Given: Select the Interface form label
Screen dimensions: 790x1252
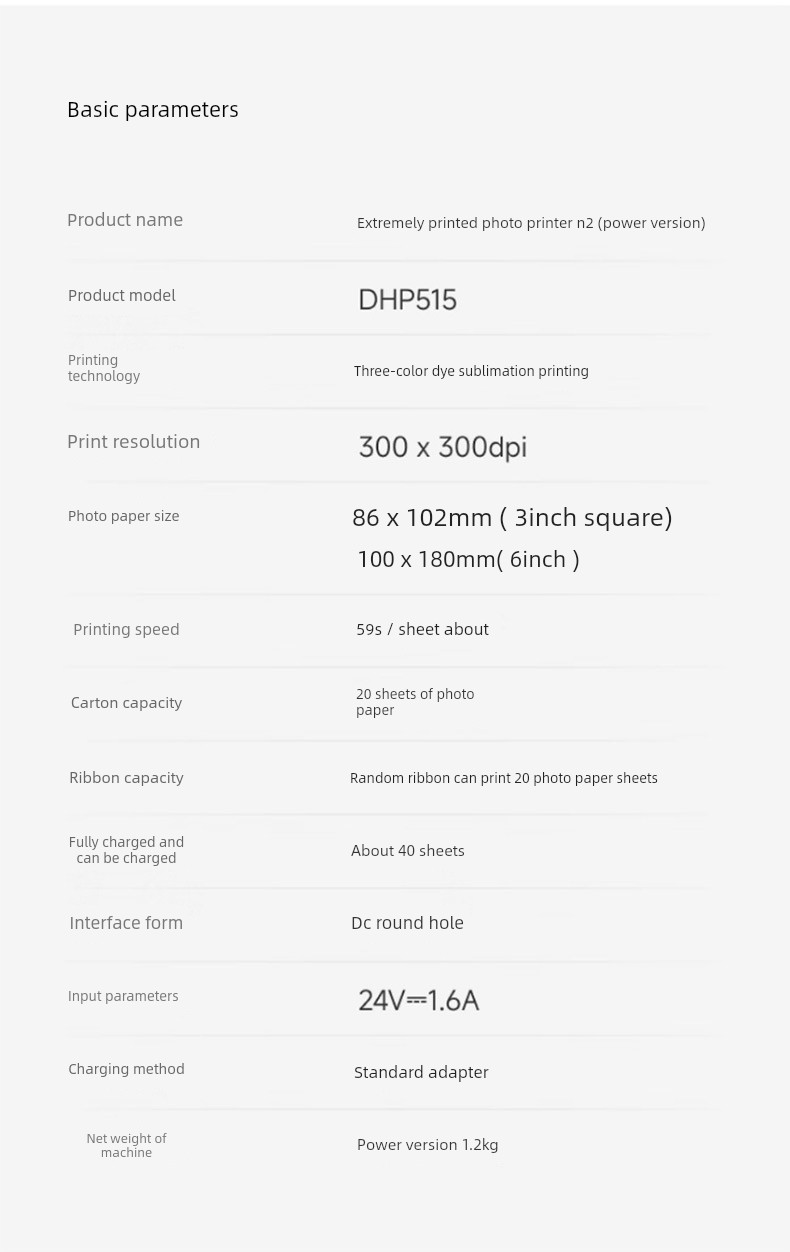Looking at the screenshot, I should point(126,923).
